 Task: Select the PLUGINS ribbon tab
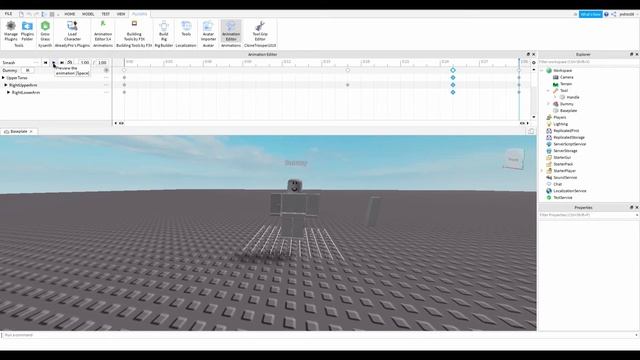[140, 14]
